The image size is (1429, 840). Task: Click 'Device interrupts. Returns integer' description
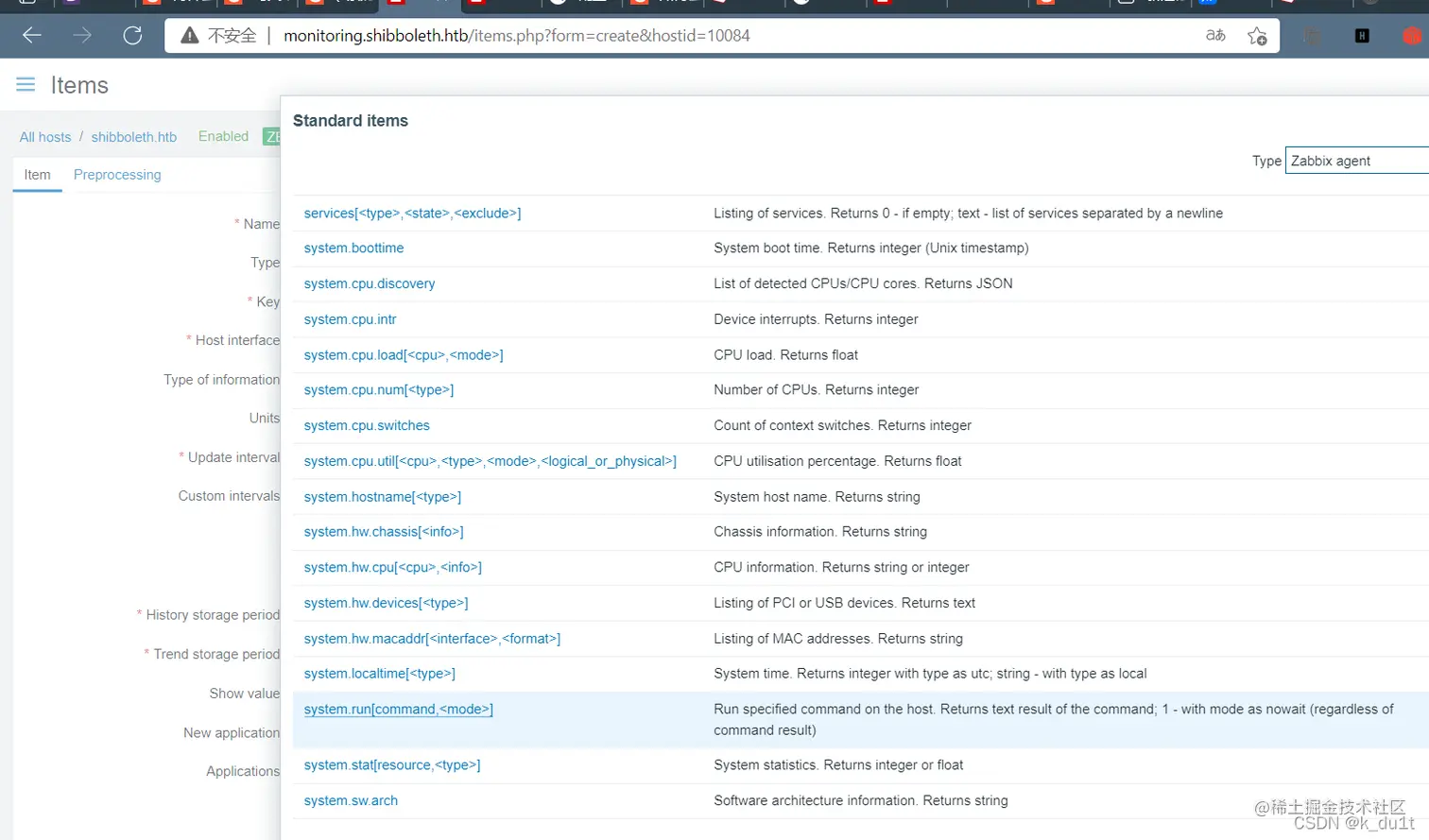tap(816, 319)
